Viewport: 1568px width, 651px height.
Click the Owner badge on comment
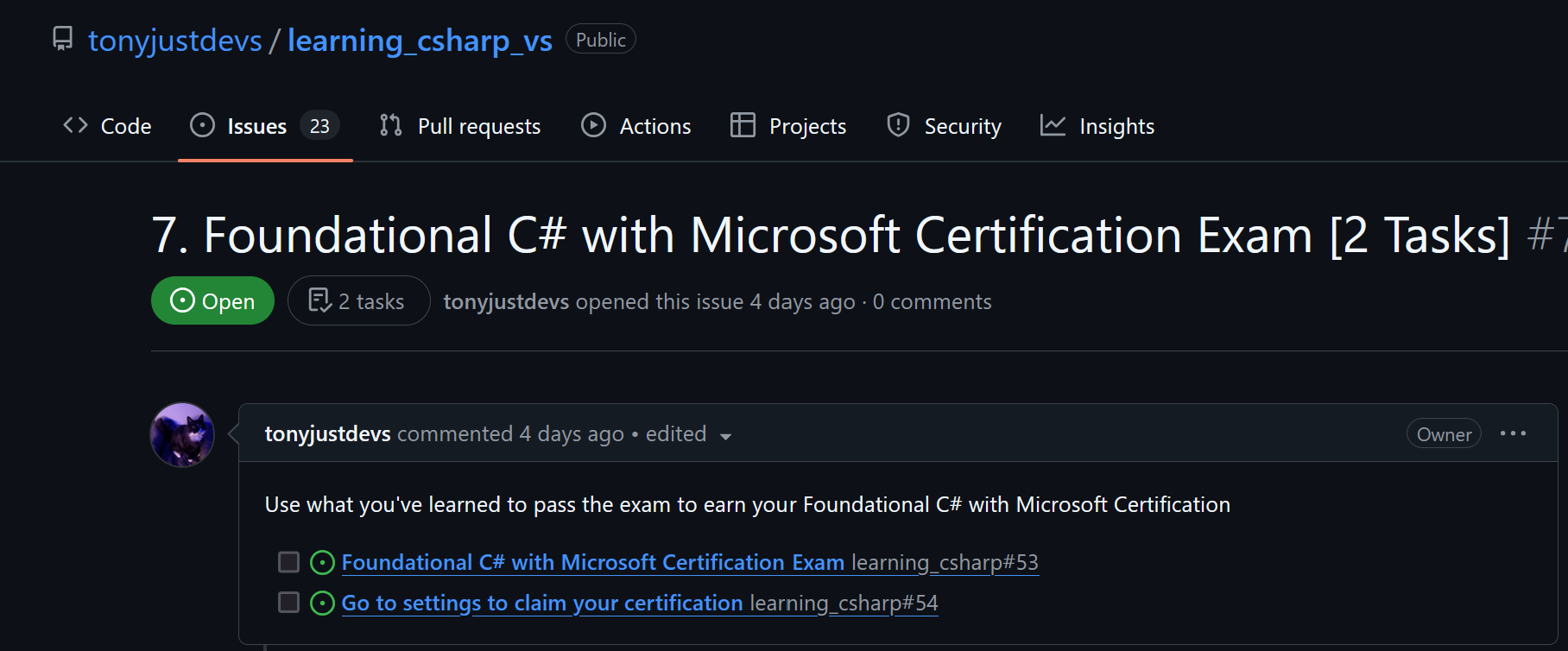coord(1444,434)
